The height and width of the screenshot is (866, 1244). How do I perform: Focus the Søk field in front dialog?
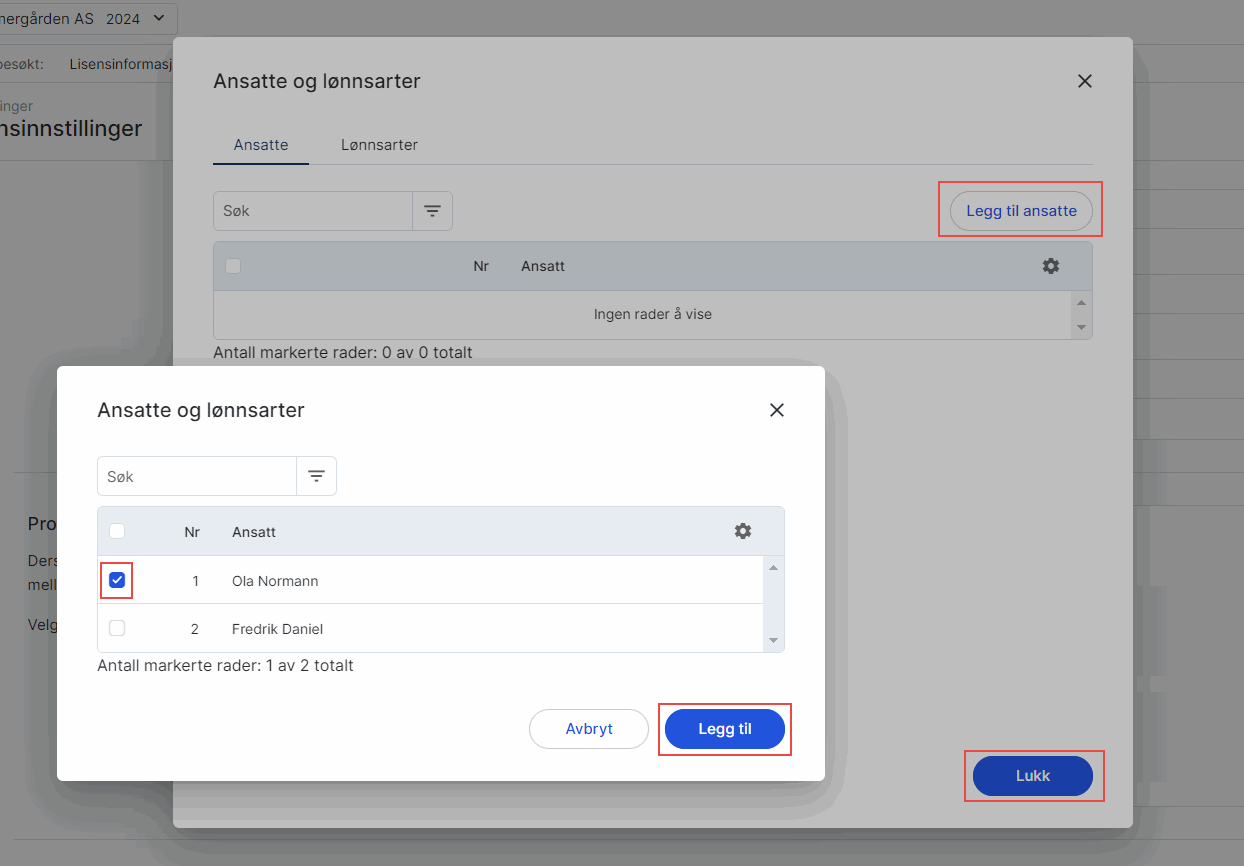coord(197,476)
